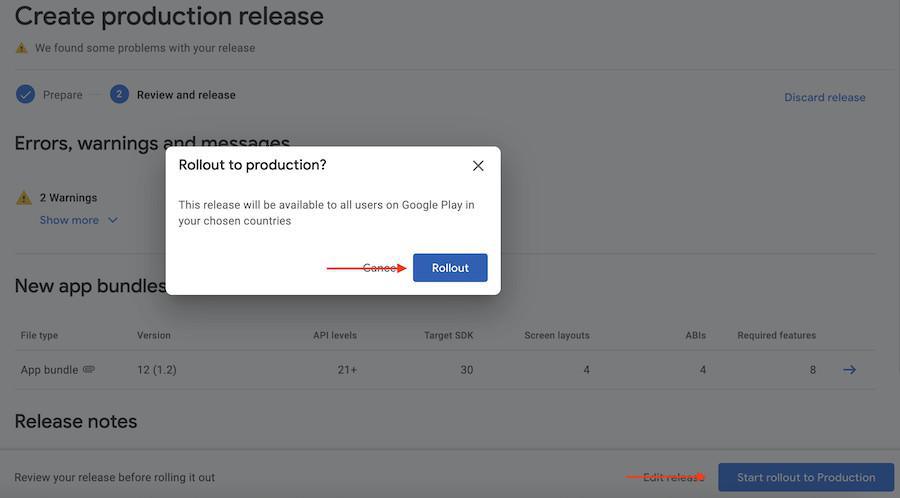Click the API levels column header
Viewport: 900px width, 498px height.
335,335
